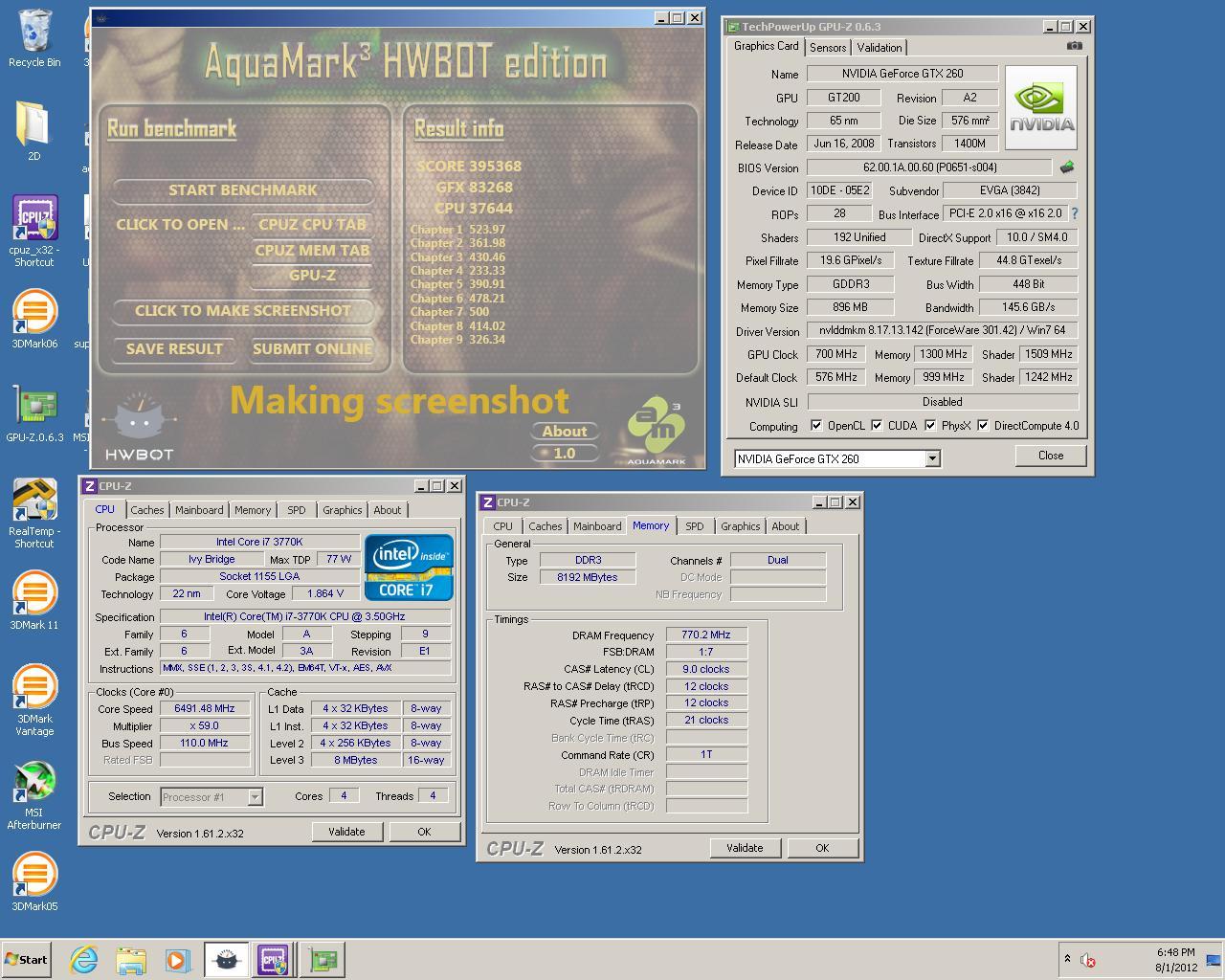The height and width of the screenshot is (980, 1225).
Task: Click SUBMIT ONLINE in AquaMark
Action: tap(312, 348)
